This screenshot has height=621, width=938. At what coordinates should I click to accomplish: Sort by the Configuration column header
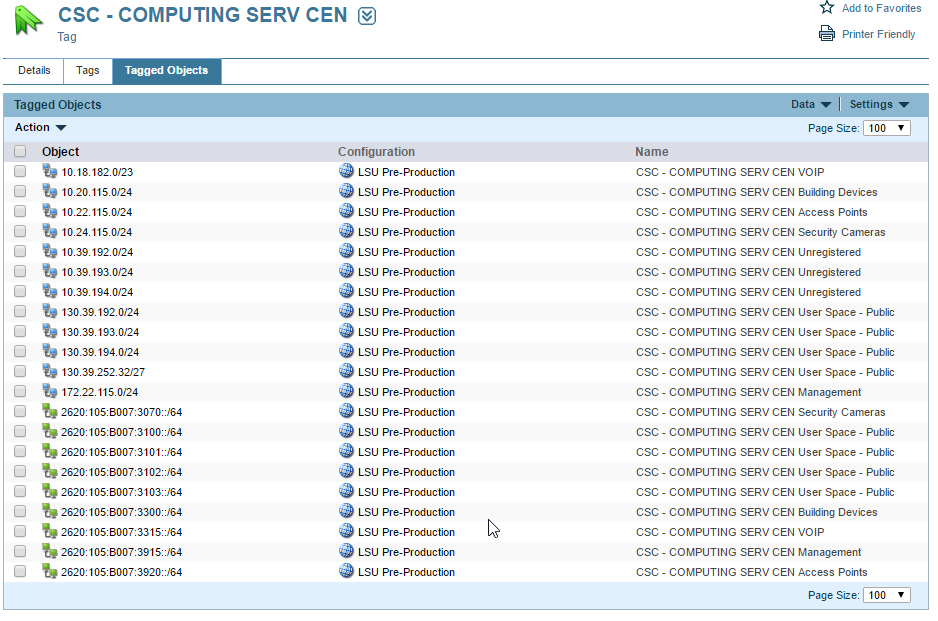coord(376,152)
